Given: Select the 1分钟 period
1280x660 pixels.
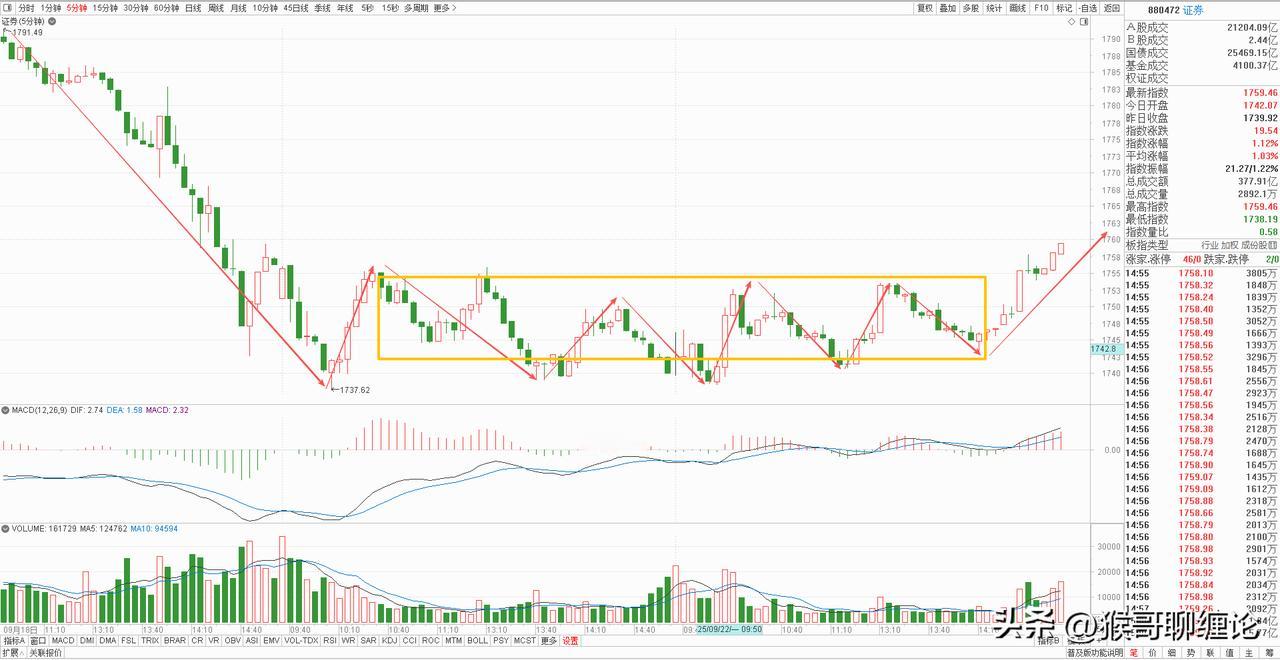Looking at the screenshot, I should coord(51,8).
